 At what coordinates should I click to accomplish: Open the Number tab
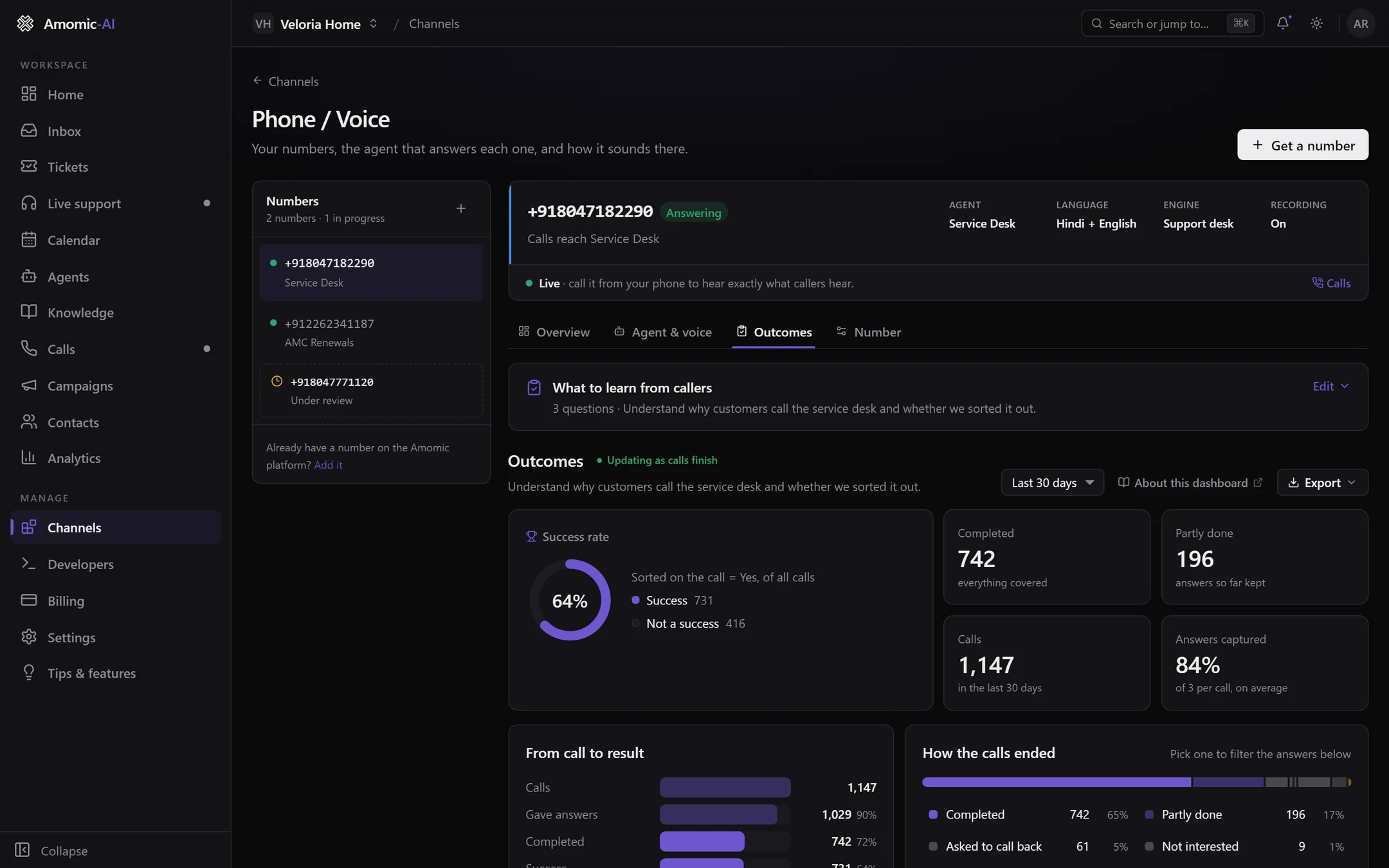868,332
